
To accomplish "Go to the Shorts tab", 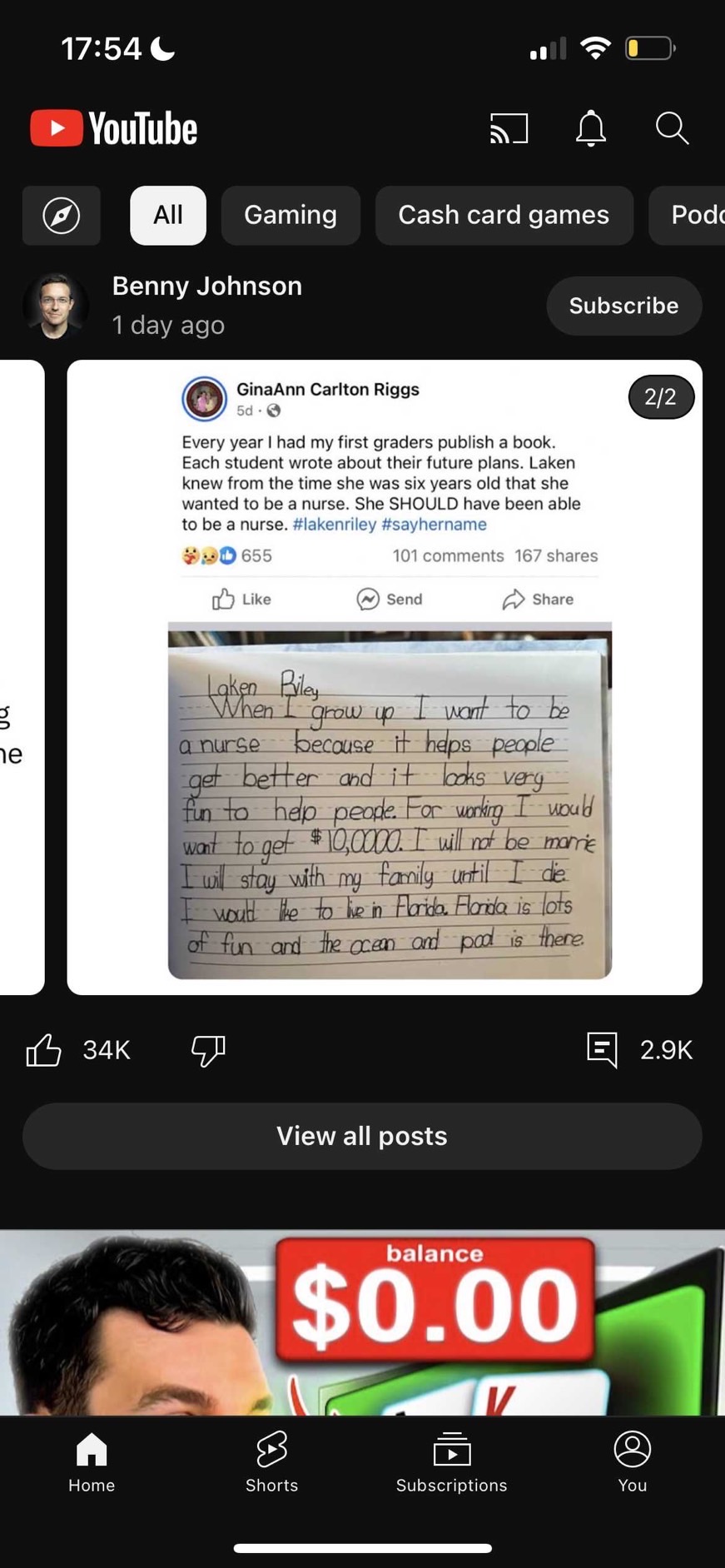I will click(x=271, y=1461).
